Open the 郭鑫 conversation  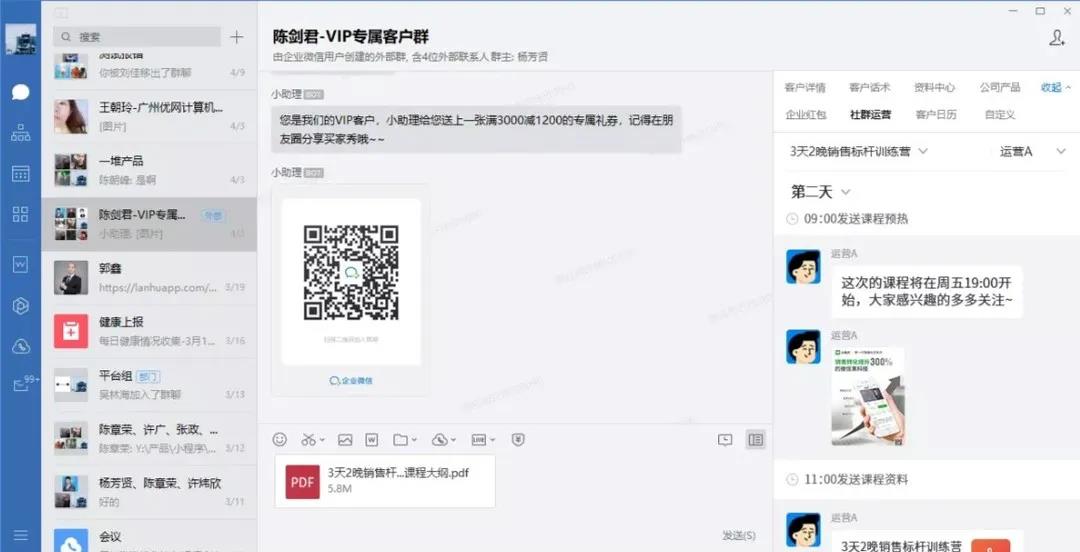click(x=150, y=277)
